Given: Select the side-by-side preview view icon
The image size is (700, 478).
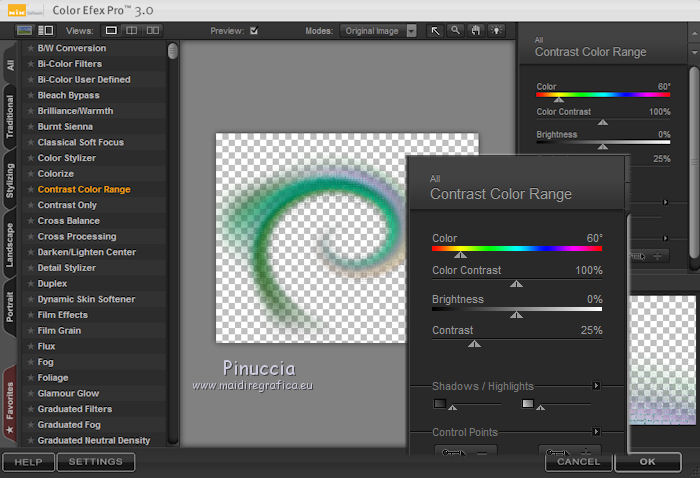Looking at the screenshot, I should 153,30.
